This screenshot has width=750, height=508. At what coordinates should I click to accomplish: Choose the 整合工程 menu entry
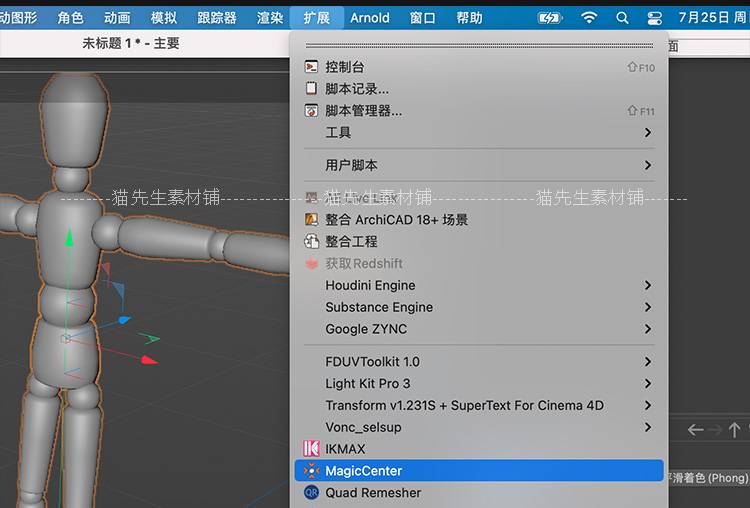point(479,242)
